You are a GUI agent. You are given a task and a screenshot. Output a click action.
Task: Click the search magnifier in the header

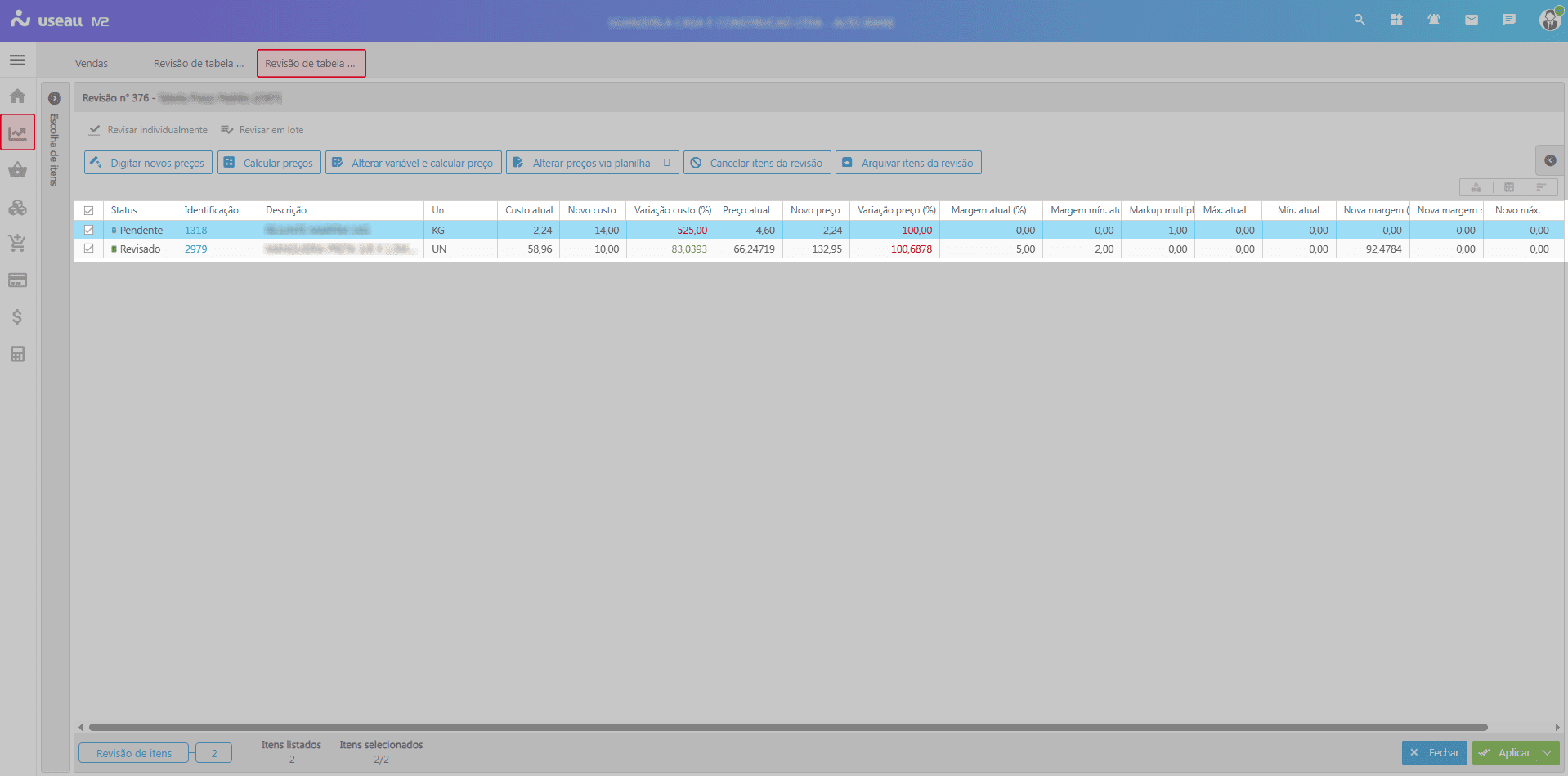click(x=1360, y=20)
